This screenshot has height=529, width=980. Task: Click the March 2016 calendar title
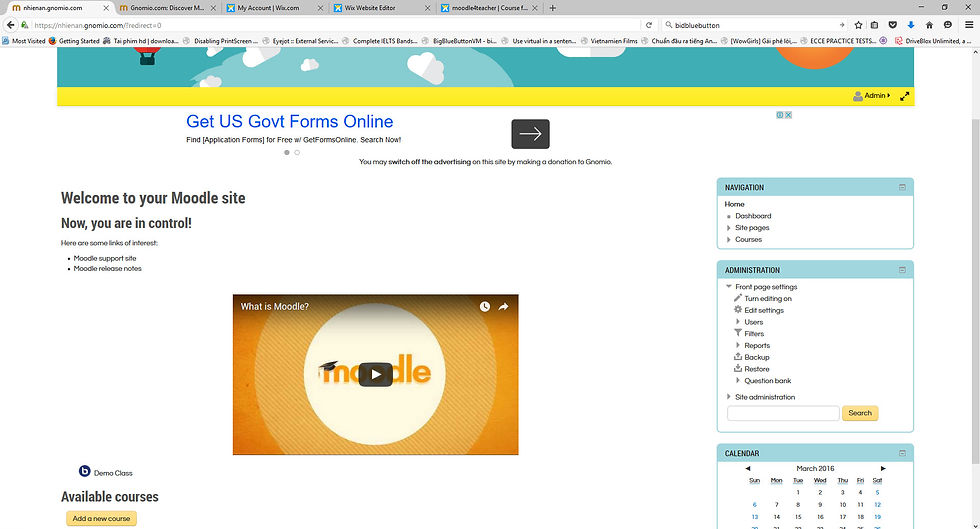[x=815, y=468]
